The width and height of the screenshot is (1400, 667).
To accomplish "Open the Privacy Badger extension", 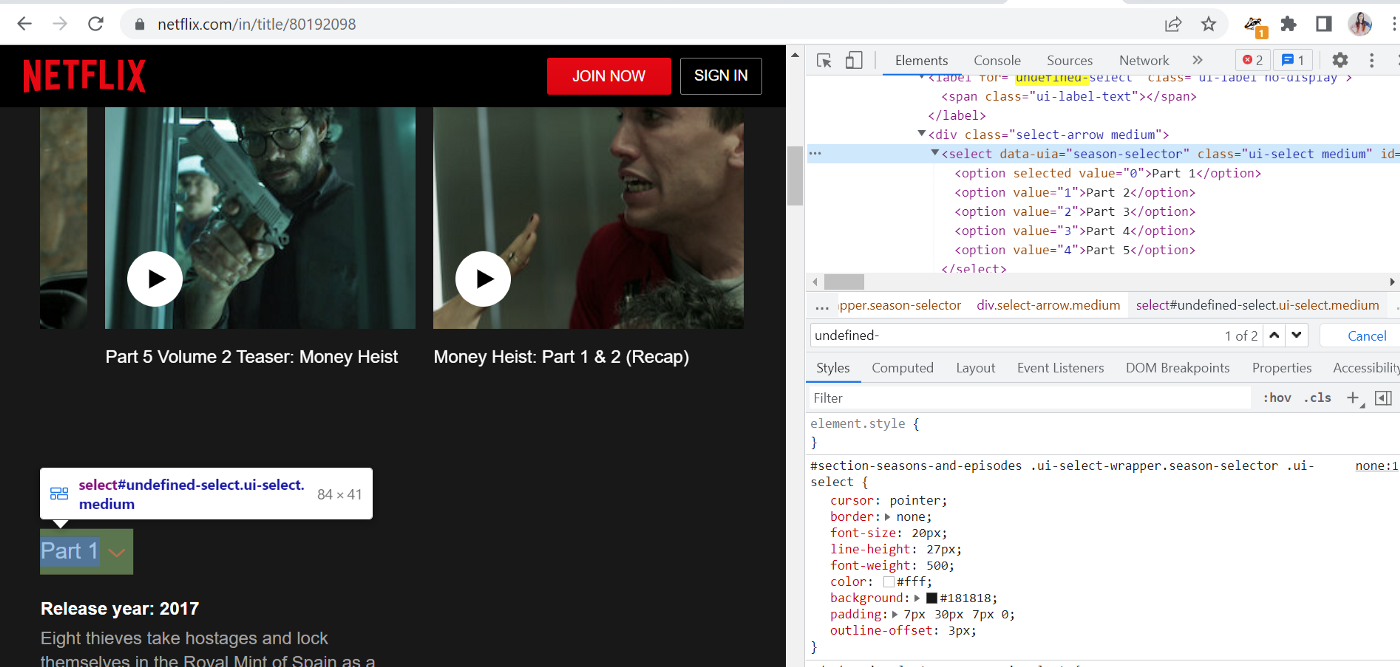I will [1255, 25].
